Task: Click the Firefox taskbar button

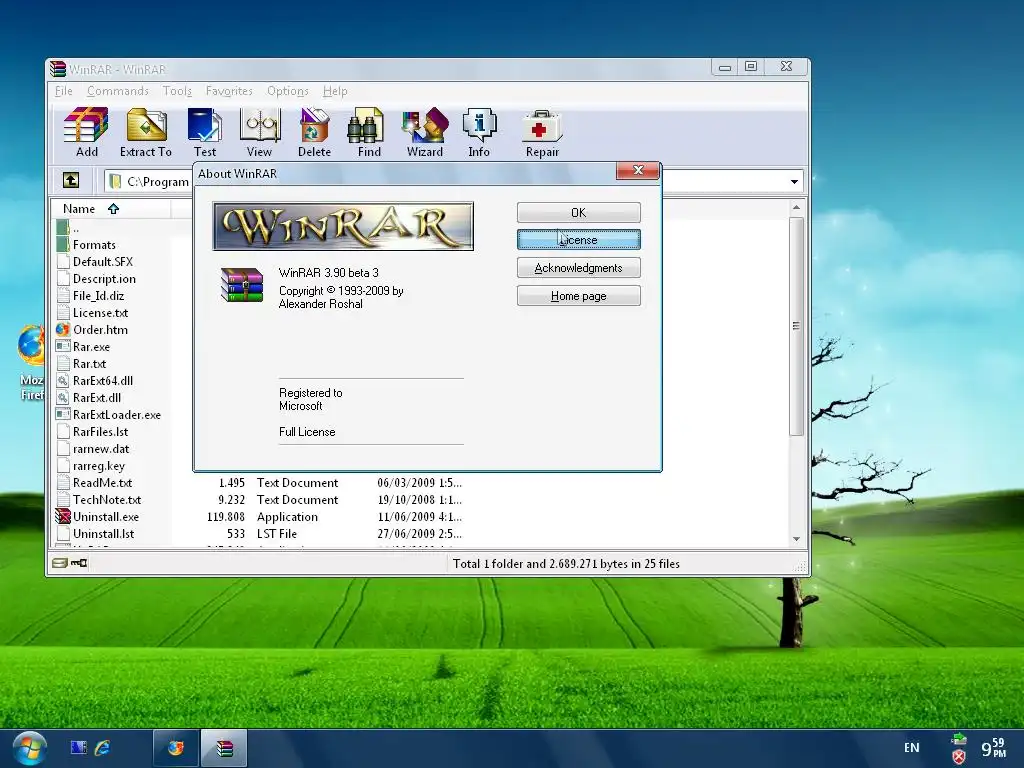Action: point(176,748)
